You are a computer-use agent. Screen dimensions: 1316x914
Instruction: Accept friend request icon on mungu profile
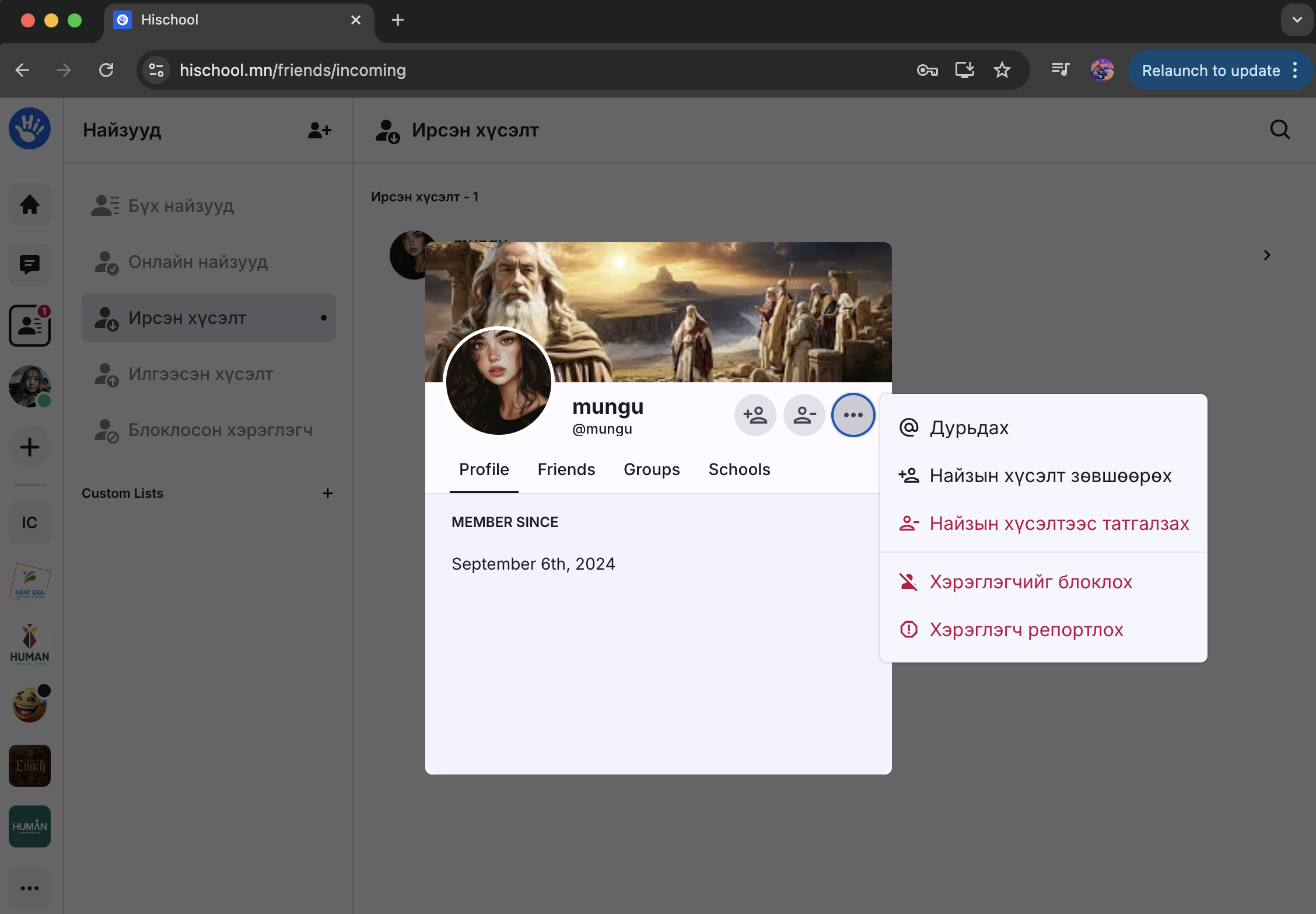[755, 415]
